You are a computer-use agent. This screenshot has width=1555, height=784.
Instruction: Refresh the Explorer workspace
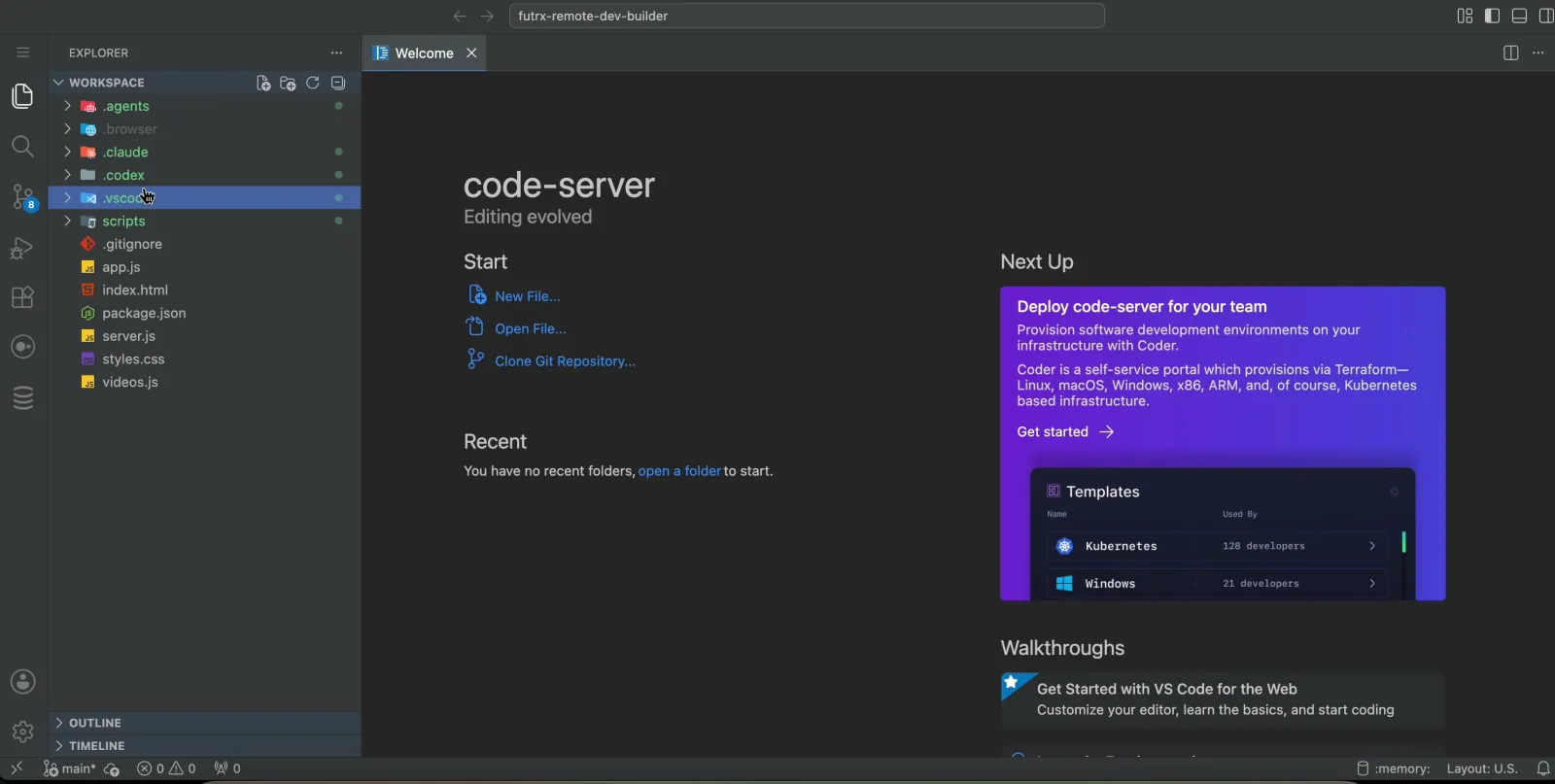click(313, 84)
